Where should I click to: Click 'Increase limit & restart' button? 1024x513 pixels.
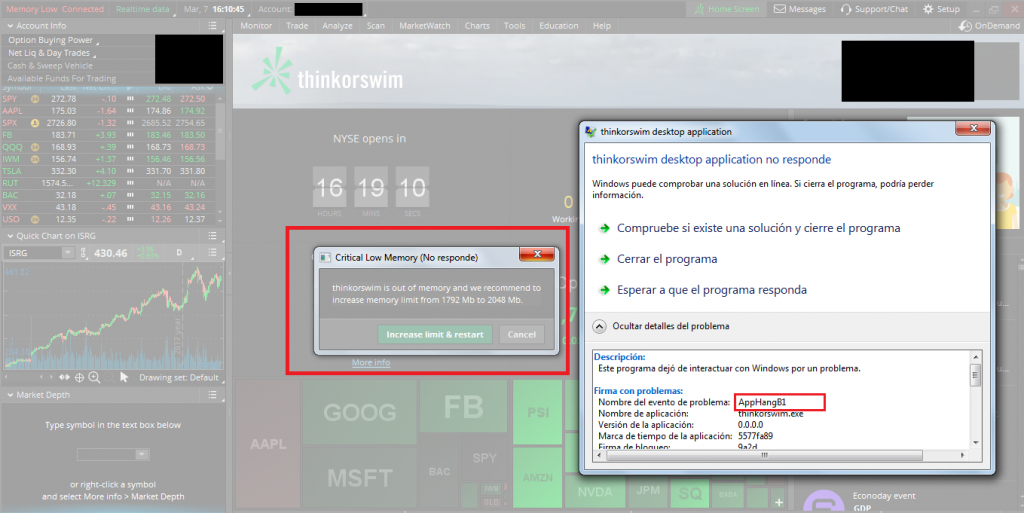coord(434,335)
